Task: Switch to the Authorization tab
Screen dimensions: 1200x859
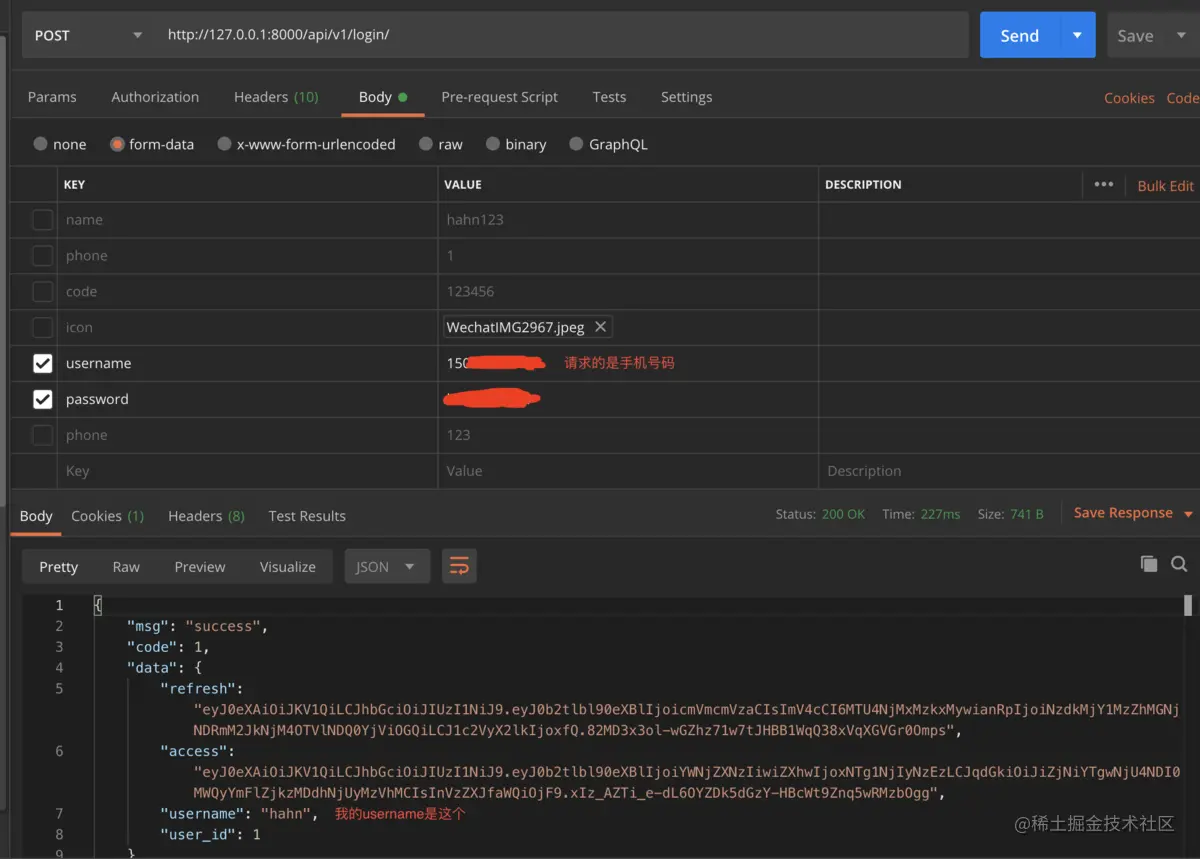Action: point(155,97)
